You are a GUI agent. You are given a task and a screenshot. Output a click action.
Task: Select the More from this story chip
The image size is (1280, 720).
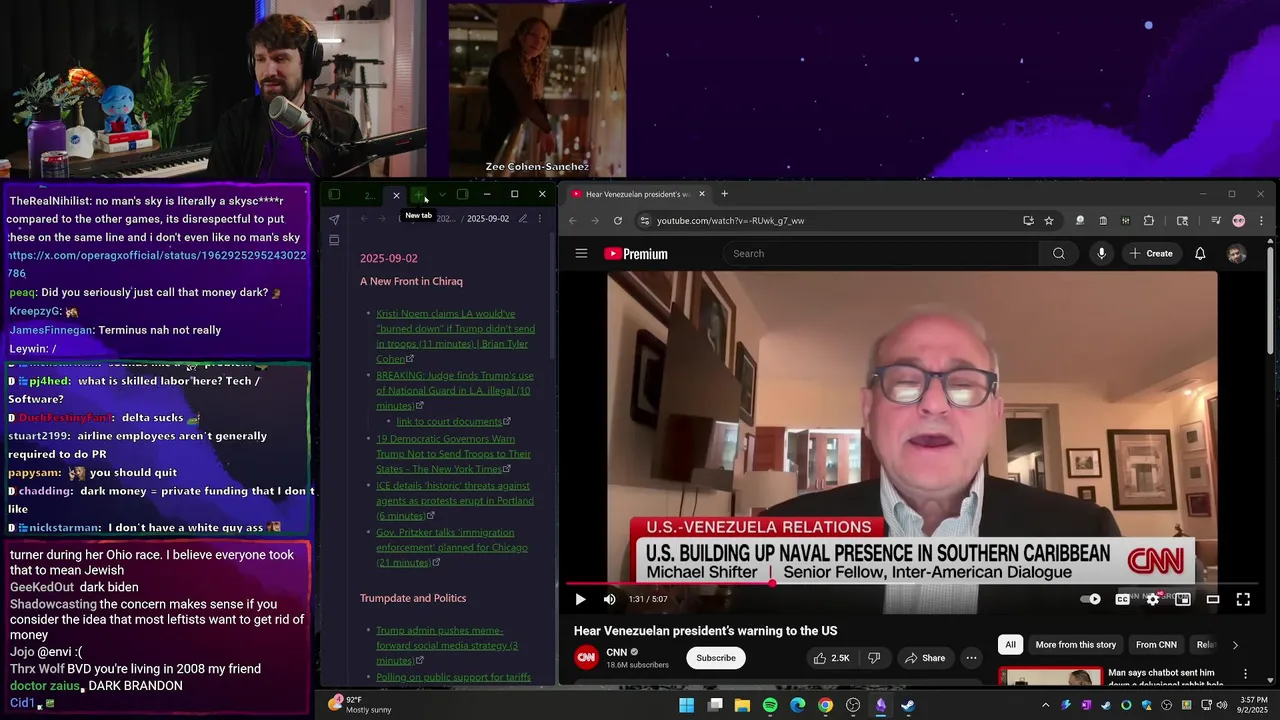[1076, 645]
